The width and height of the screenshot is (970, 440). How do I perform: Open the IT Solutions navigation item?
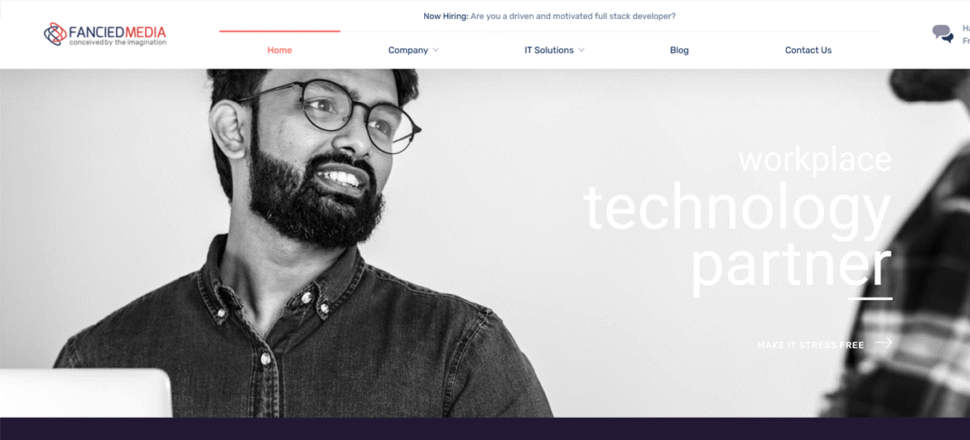[x=549, y=50]
